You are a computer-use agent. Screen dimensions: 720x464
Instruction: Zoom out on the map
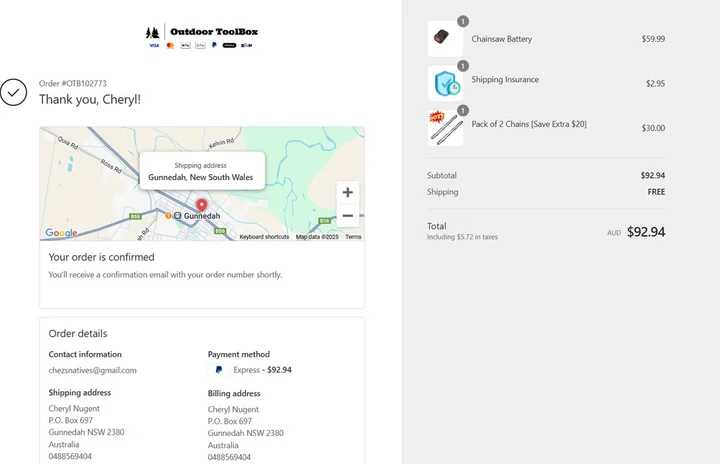click(347, 215)
